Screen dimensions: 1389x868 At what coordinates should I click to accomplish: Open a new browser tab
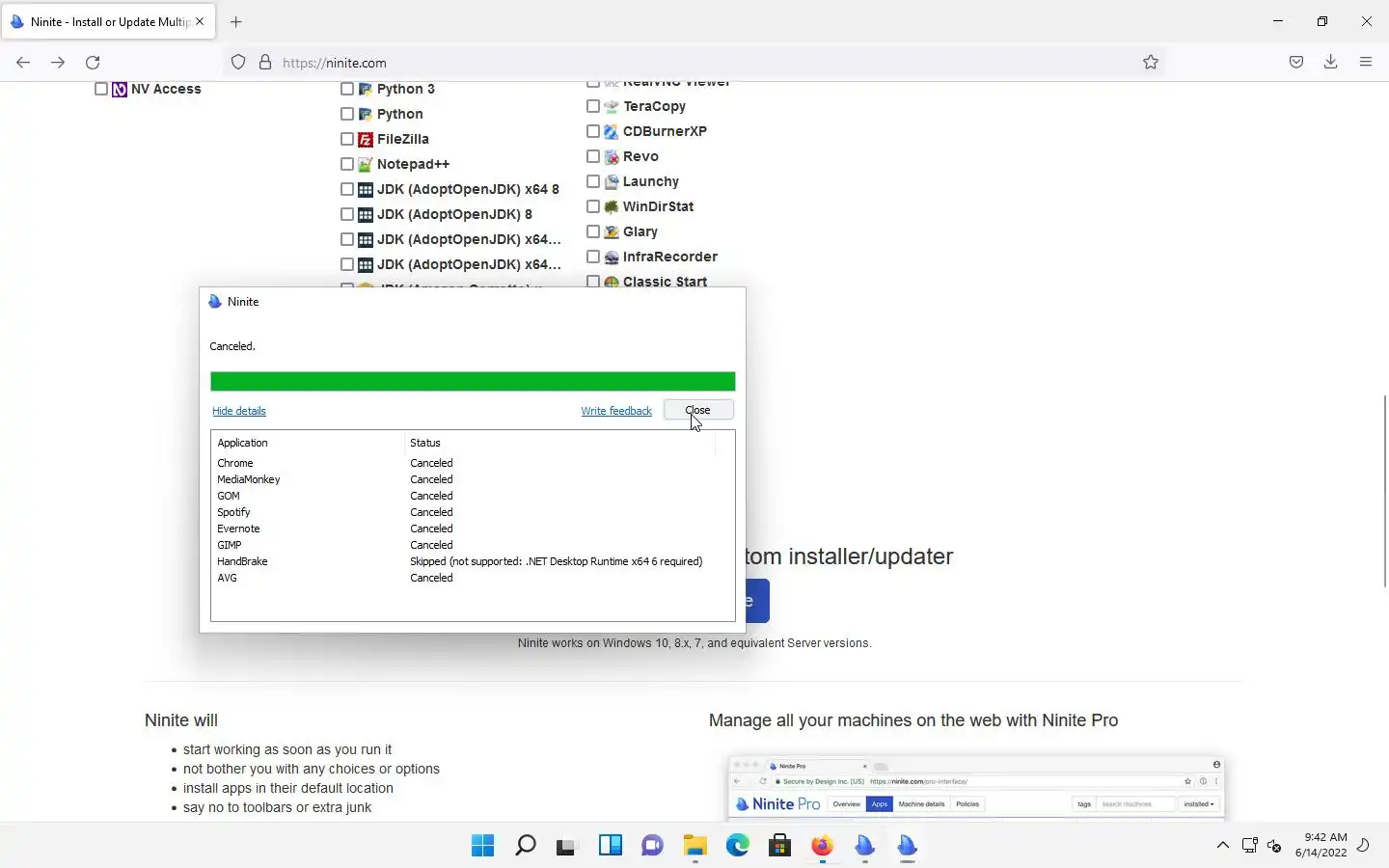tap(236, 21)
